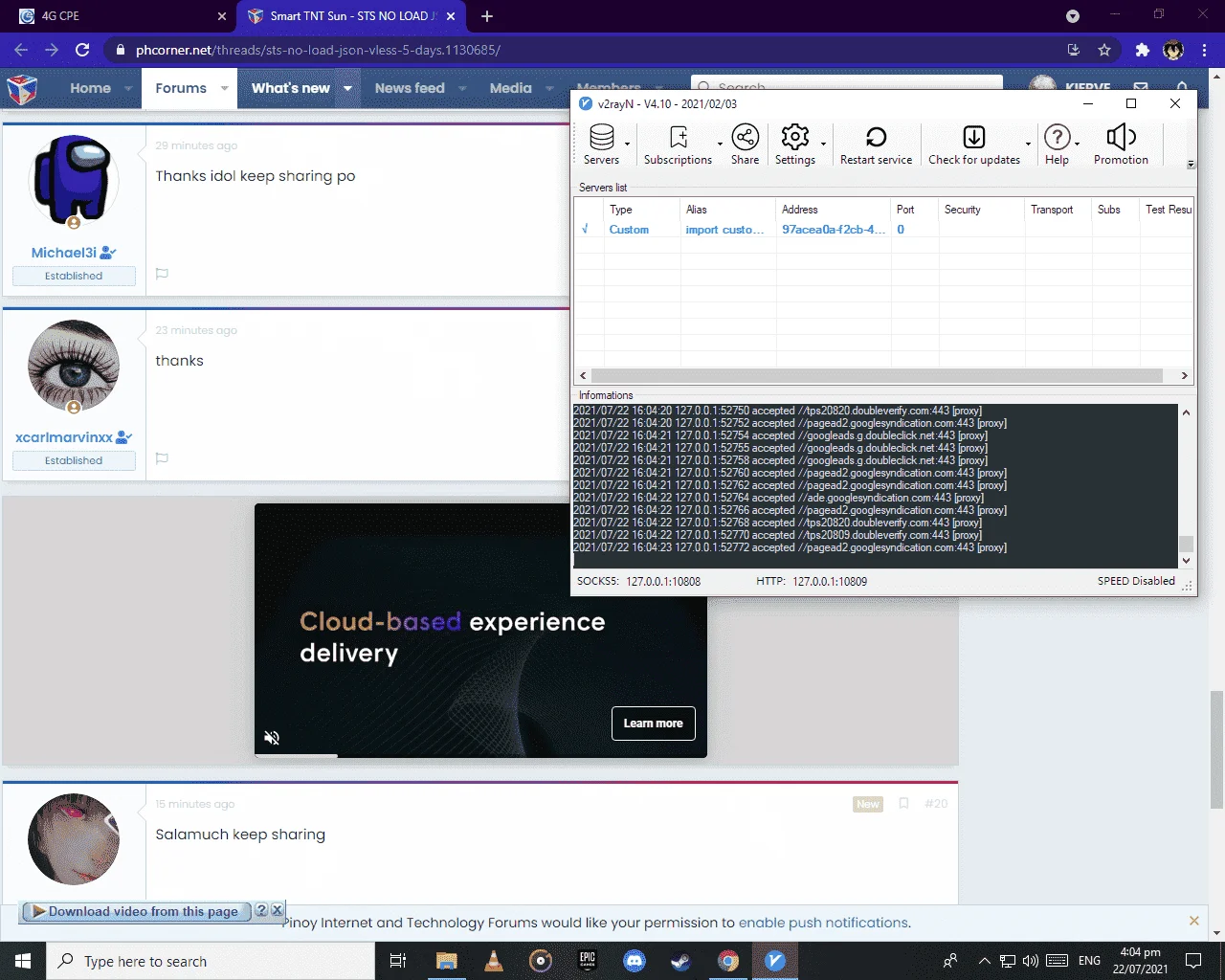Viewport: 1225px width, 980px height.
Task: Restart the v2rayN service
Action: 876,145
